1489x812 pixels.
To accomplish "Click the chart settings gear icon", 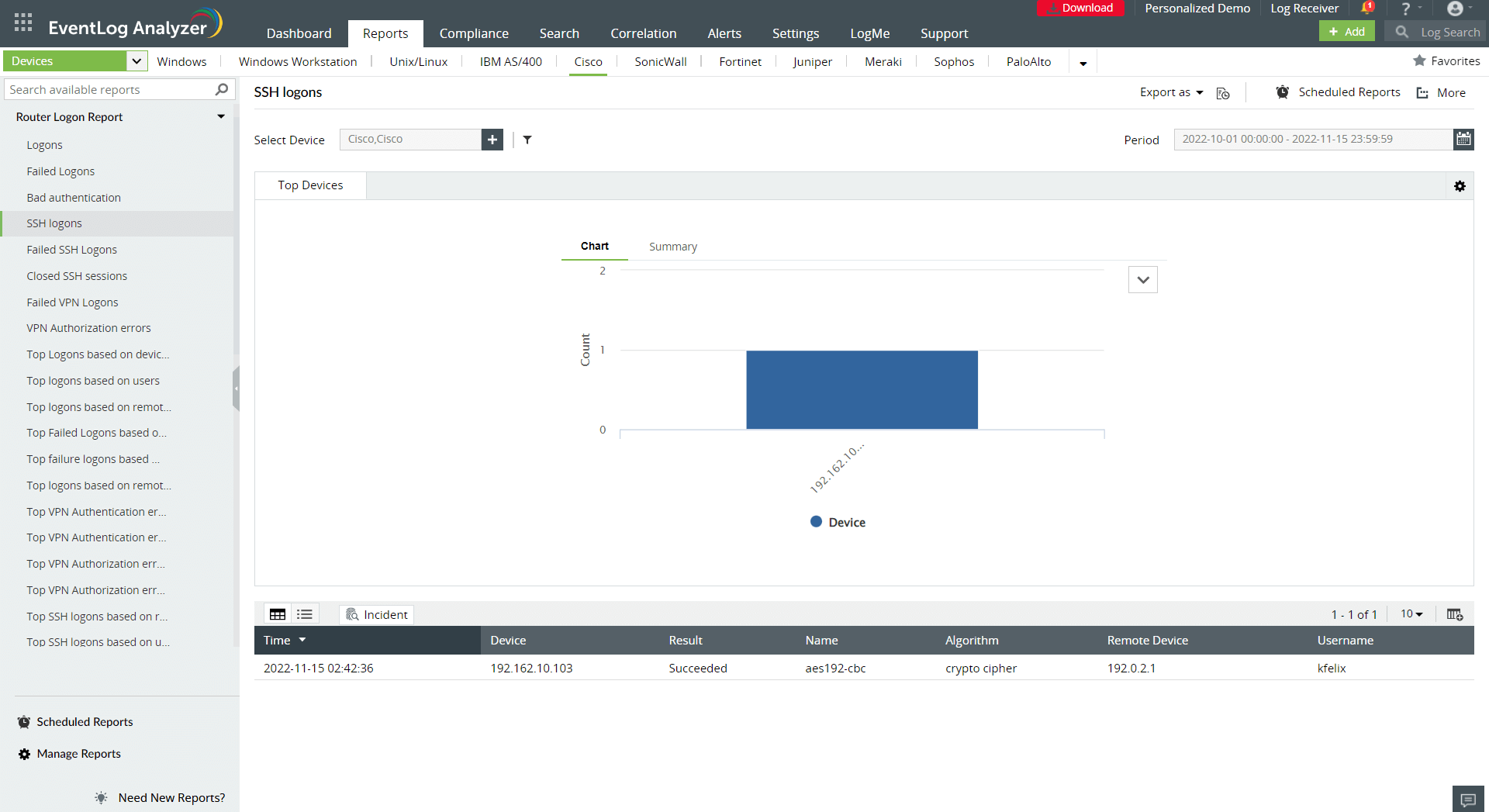I will pos(1460,186).
